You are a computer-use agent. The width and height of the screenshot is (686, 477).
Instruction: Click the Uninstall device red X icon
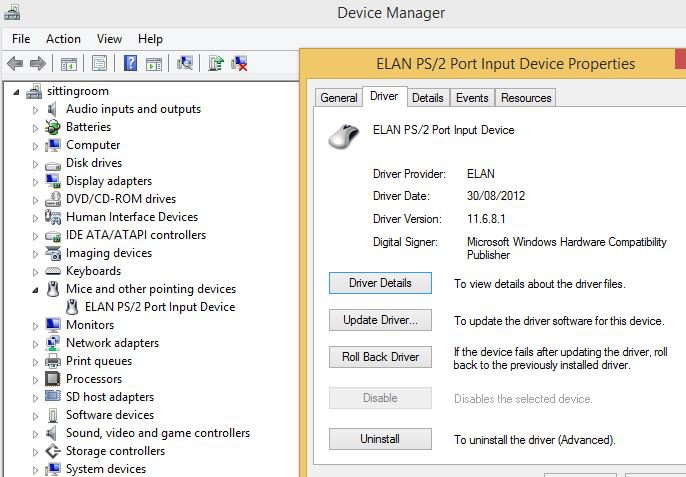pyautogui.click(x=240, y=64)
